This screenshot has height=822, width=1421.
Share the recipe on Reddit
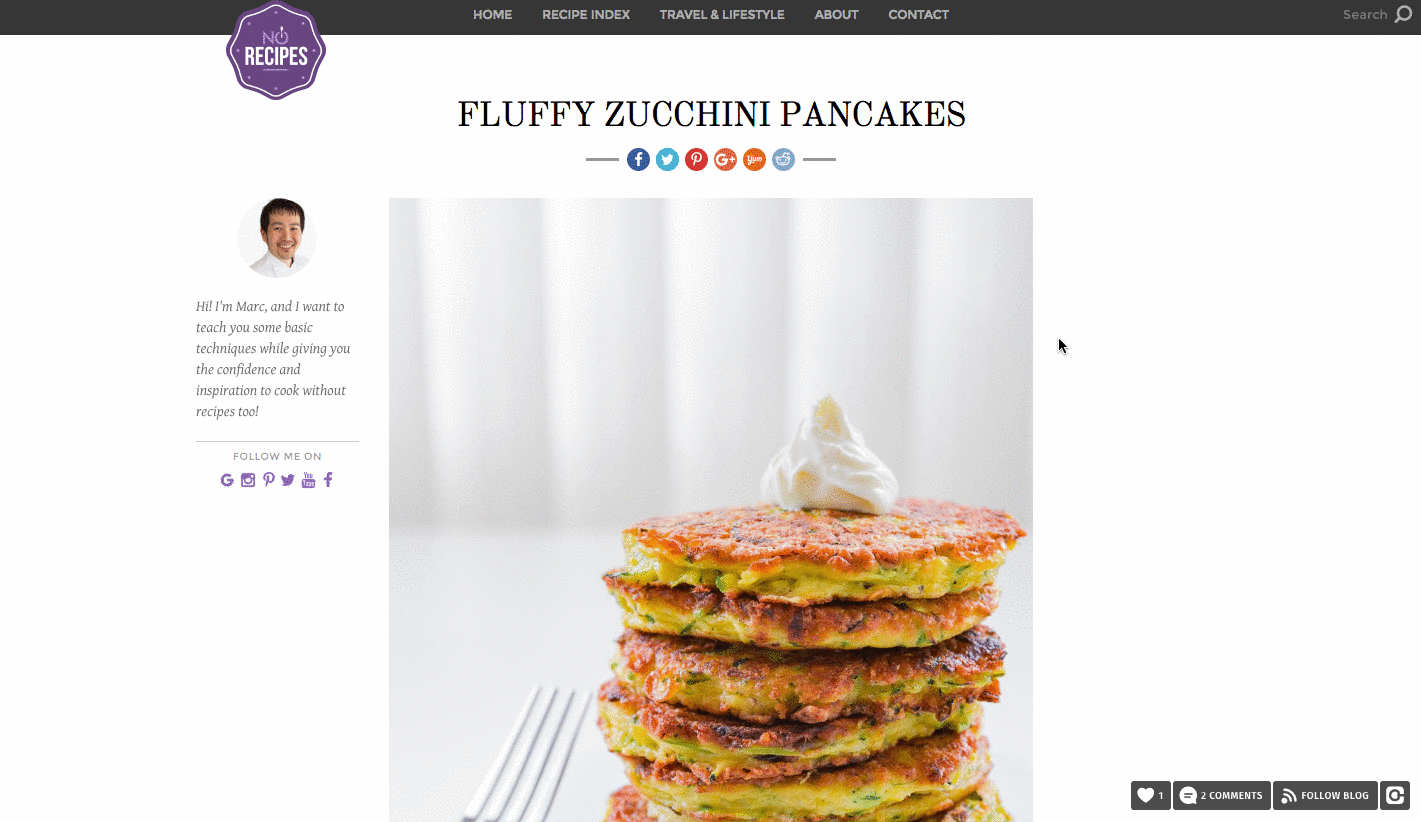pos(783,159)
